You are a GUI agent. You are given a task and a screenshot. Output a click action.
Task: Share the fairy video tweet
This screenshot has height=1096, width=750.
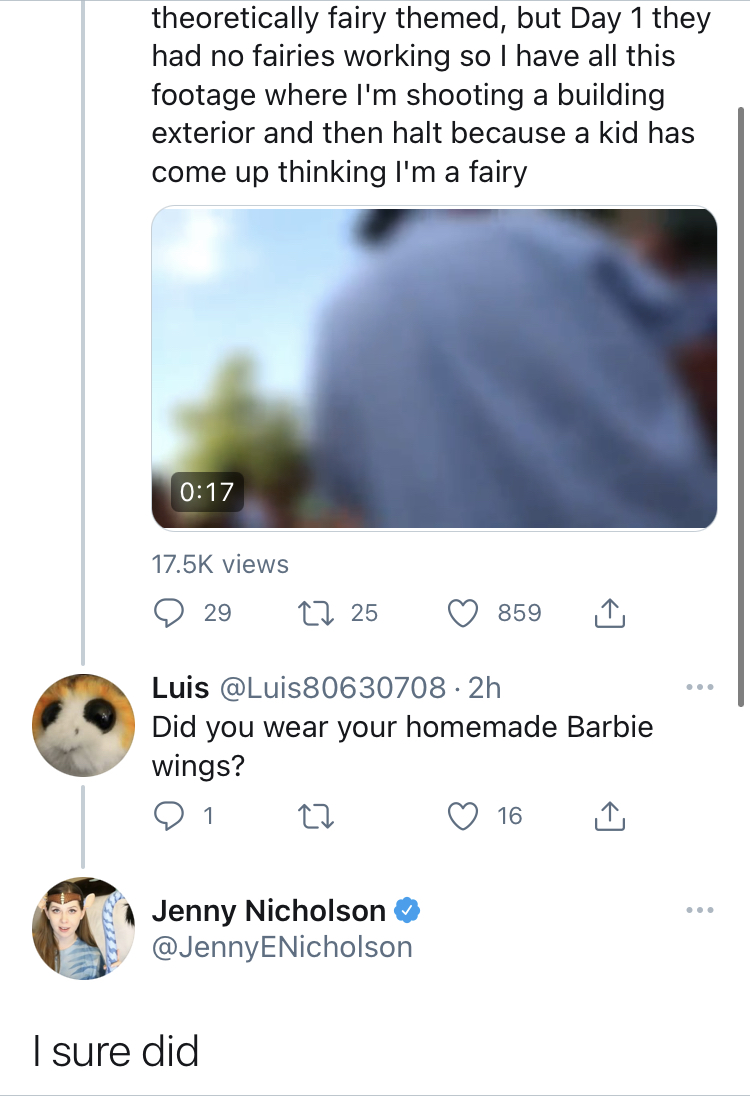coord(610,613)
